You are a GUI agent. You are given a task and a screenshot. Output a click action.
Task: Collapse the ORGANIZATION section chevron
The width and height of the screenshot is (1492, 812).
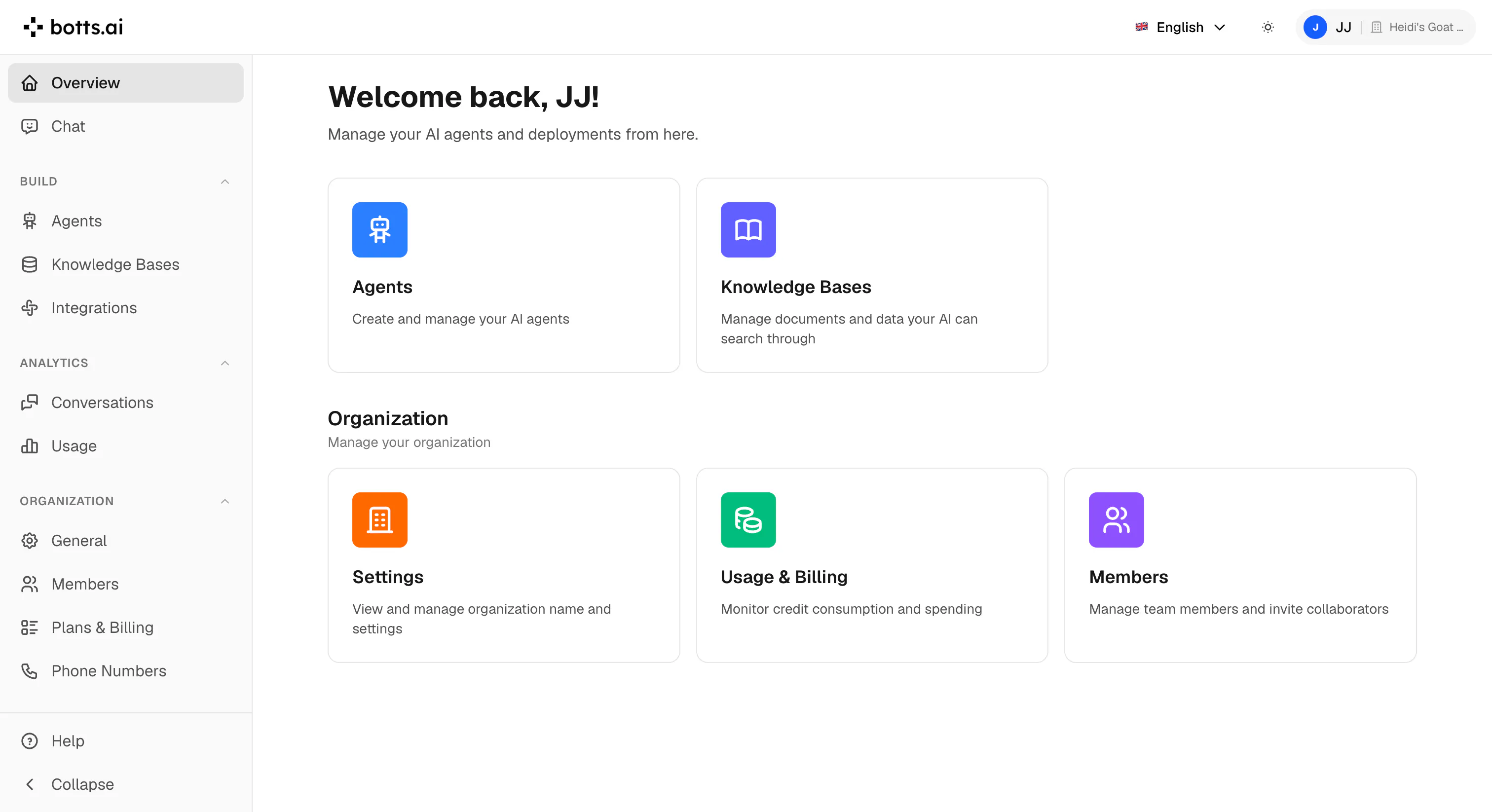tap(225, 502)
